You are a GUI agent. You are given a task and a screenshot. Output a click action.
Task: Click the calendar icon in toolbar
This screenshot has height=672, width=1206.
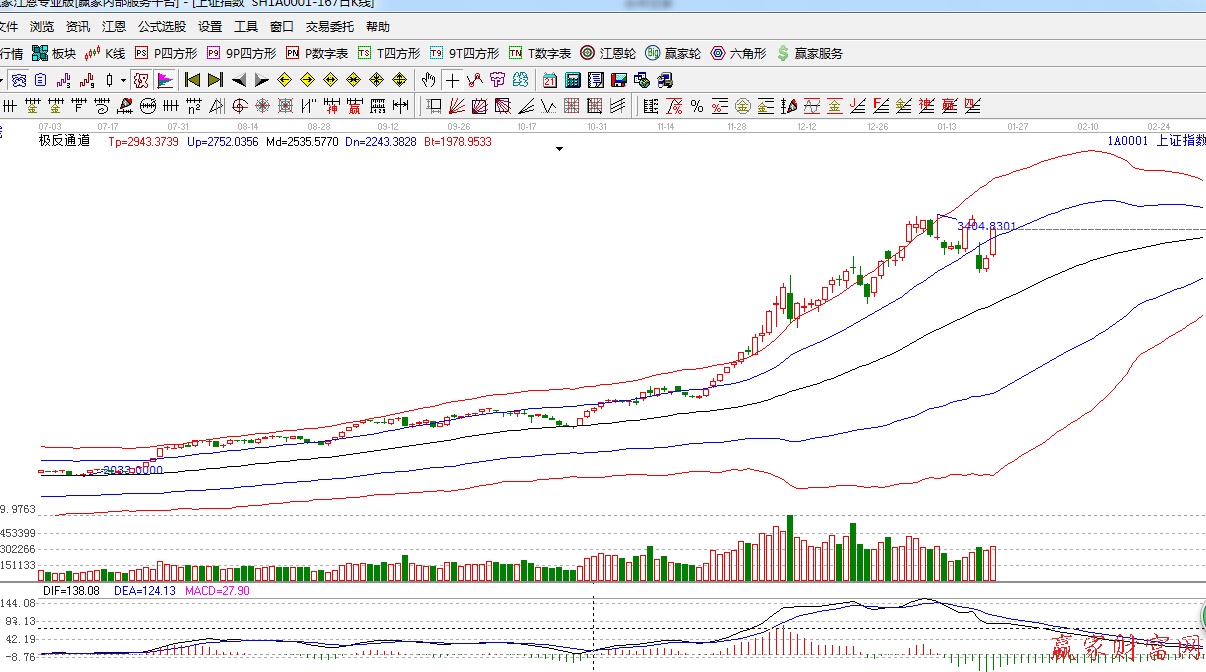[x=550, y=80]
